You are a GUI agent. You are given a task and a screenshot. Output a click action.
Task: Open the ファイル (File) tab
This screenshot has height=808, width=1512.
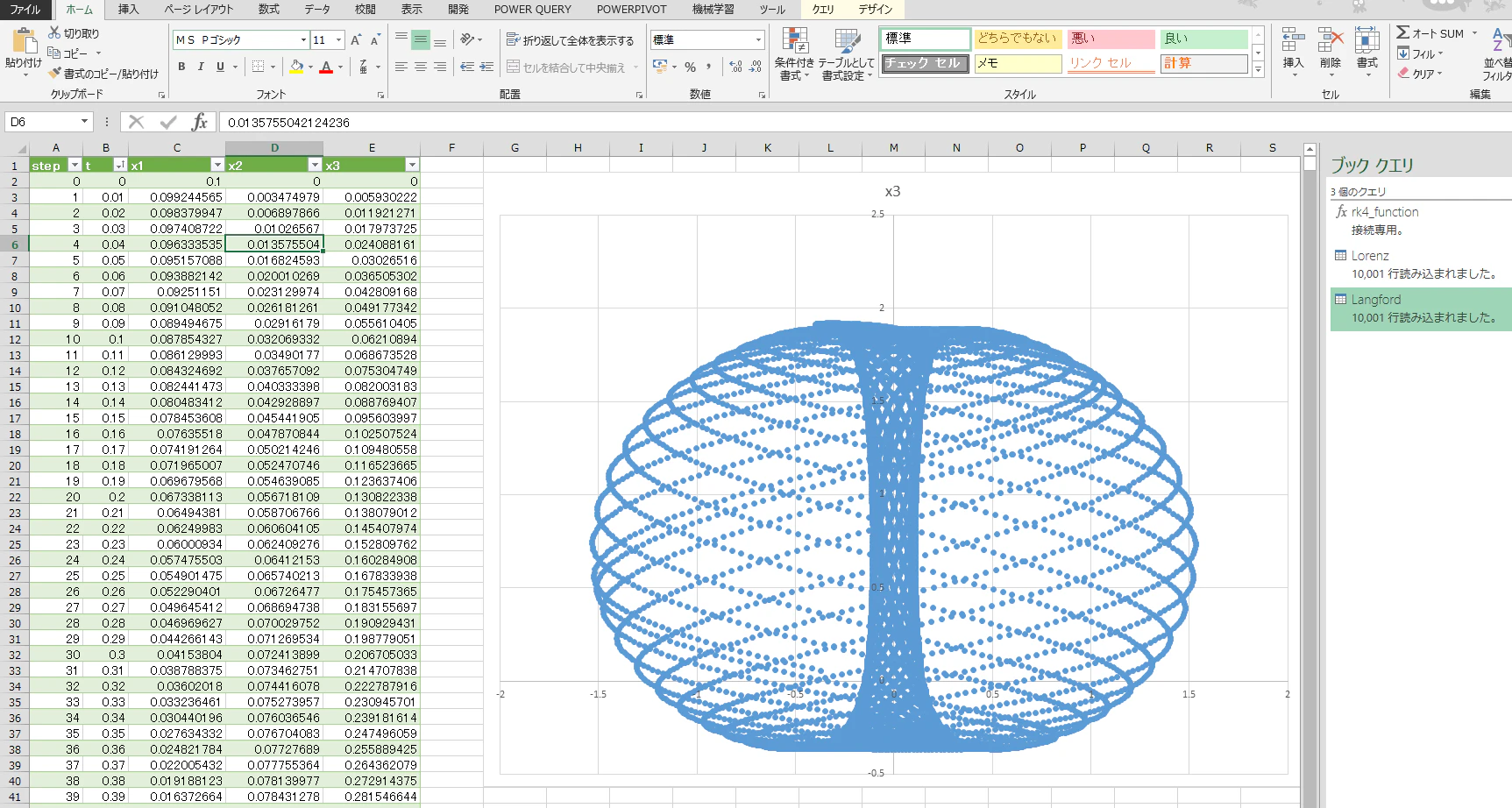click(x=25, y=10)
